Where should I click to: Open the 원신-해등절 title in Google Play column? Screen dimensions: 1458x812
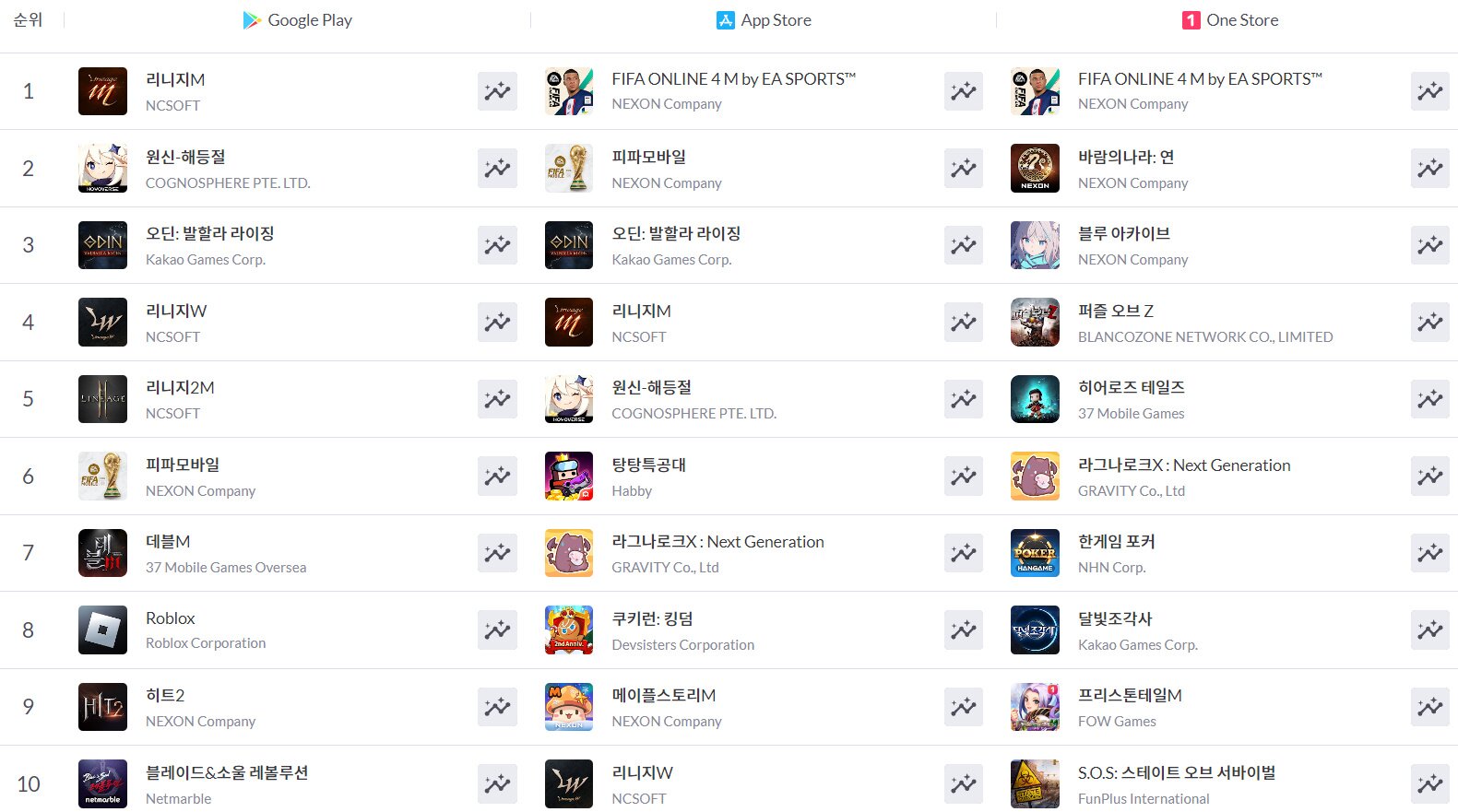(185, 158)
